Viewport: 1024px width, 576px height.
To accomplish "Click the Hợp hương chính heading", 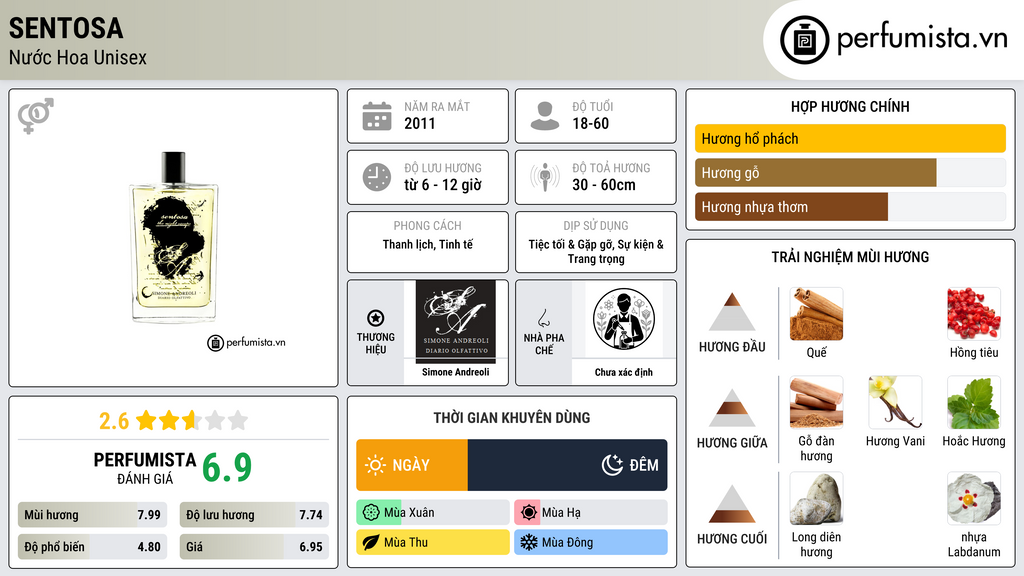I will [x=850, y=106].
